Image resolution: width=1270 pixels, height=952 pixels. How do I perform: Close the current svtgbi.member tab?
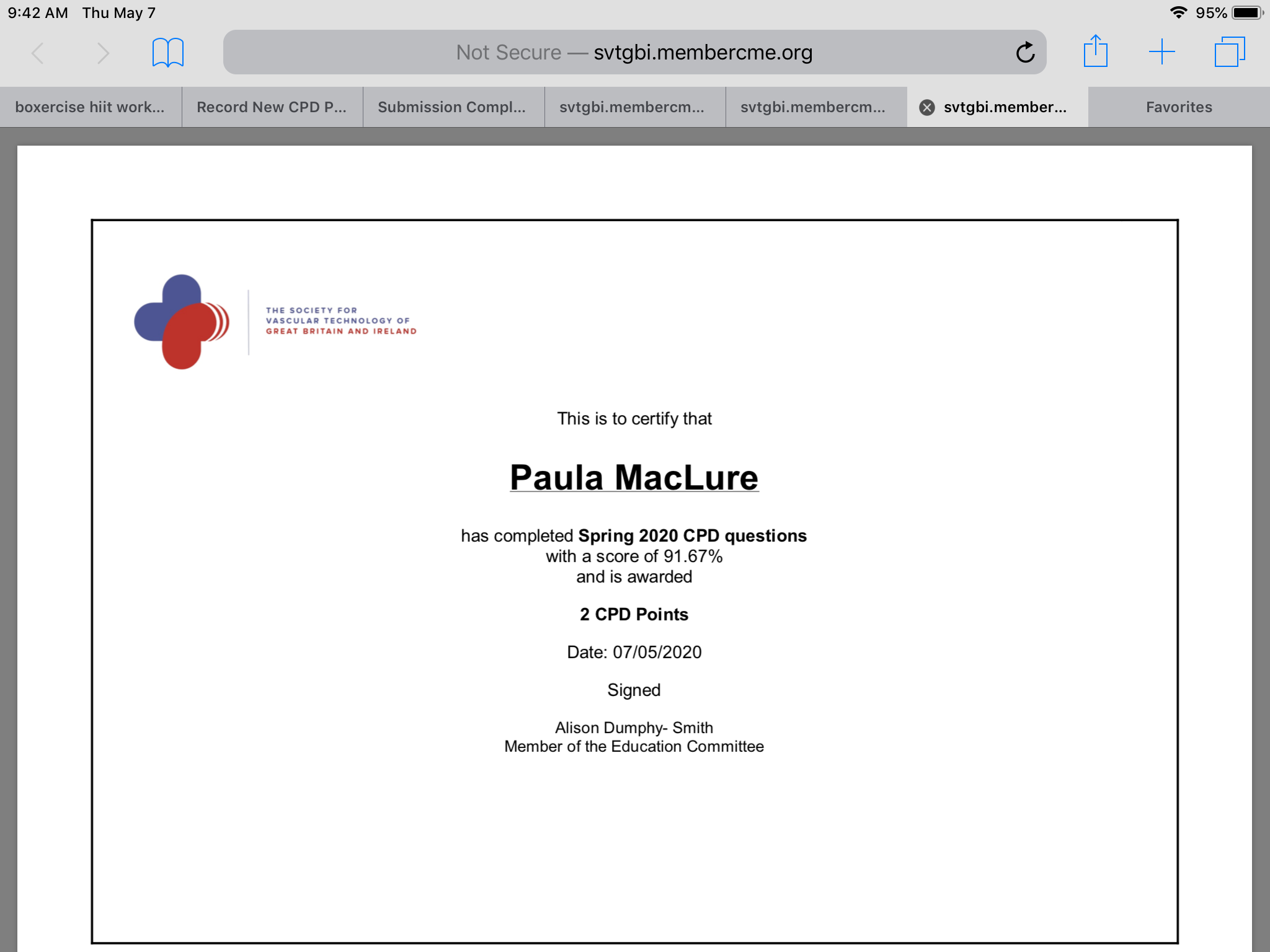coord(926,108)
